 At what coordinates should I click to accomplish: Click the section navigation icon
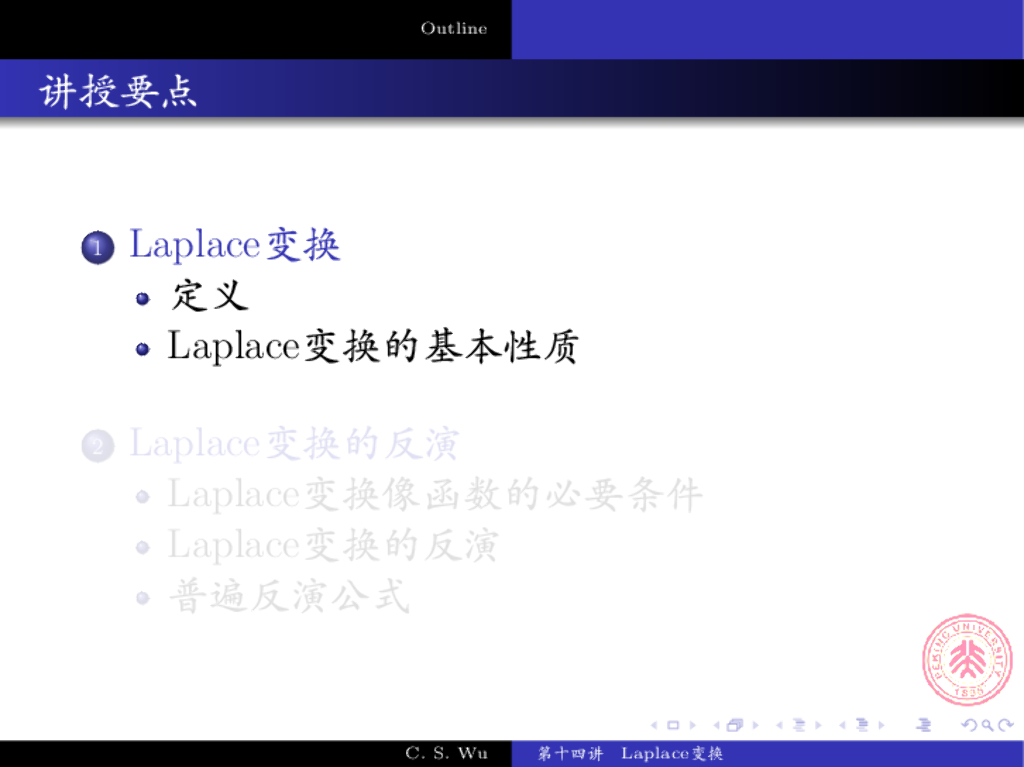coord(861,725)
